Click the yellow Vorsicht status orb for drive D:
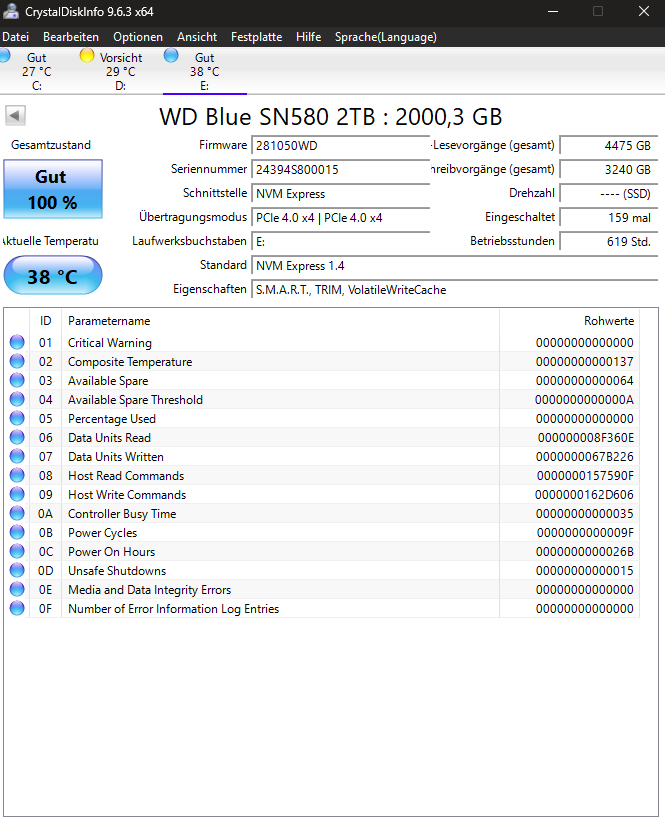665x818 pixels. (87, 55)
